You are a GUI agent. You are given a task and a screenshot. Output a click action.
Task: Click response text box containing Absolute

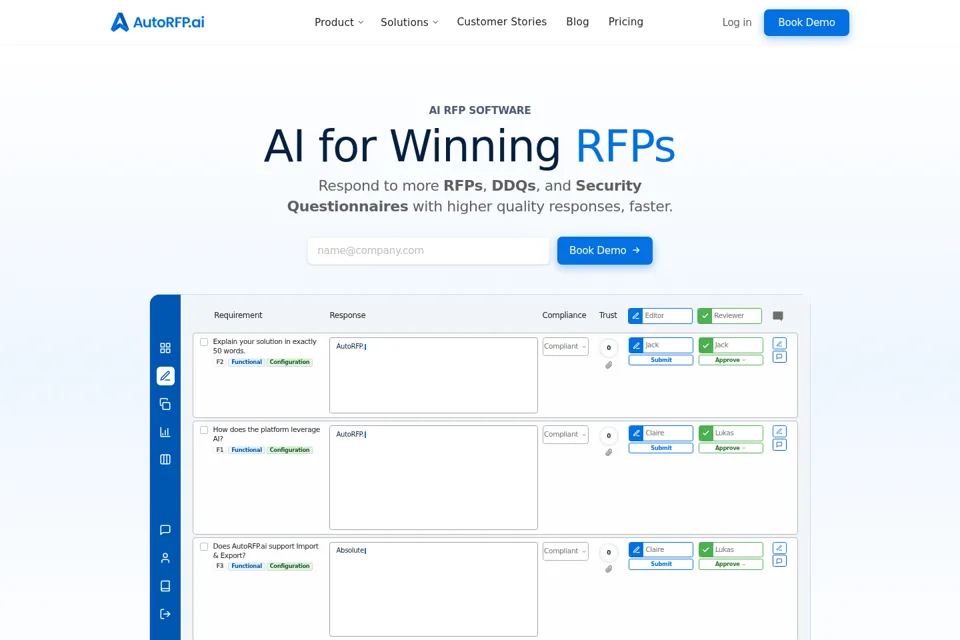coord(433,589)
